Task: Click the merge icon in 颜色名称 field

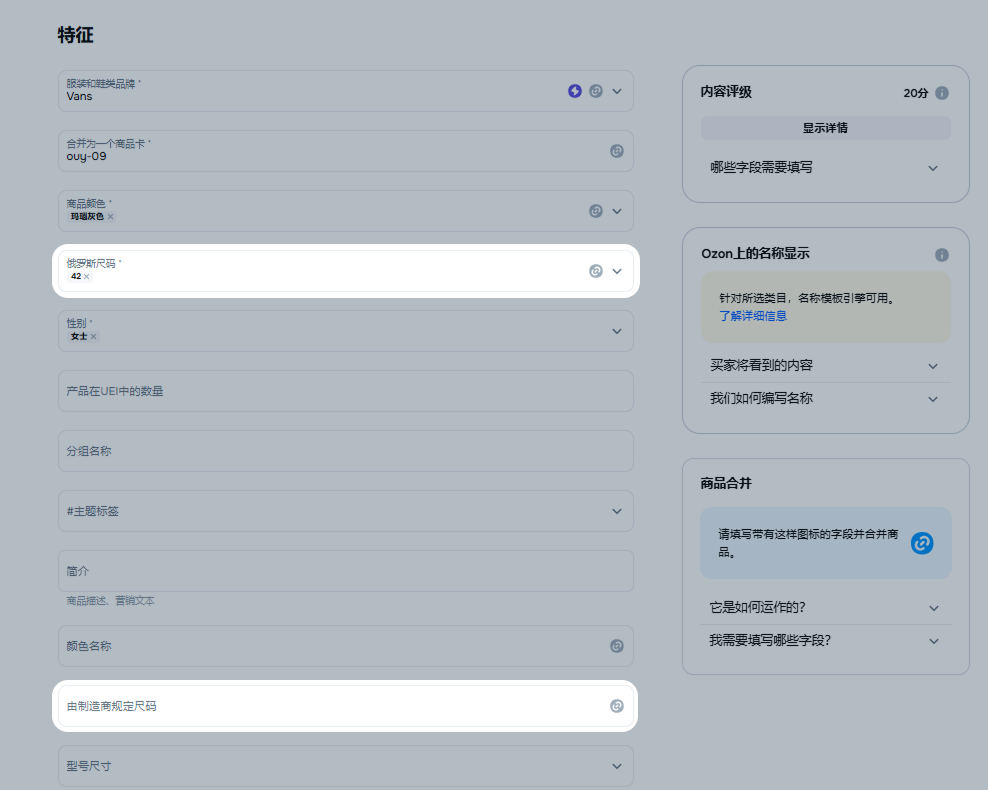Action: tap(617, 646)
